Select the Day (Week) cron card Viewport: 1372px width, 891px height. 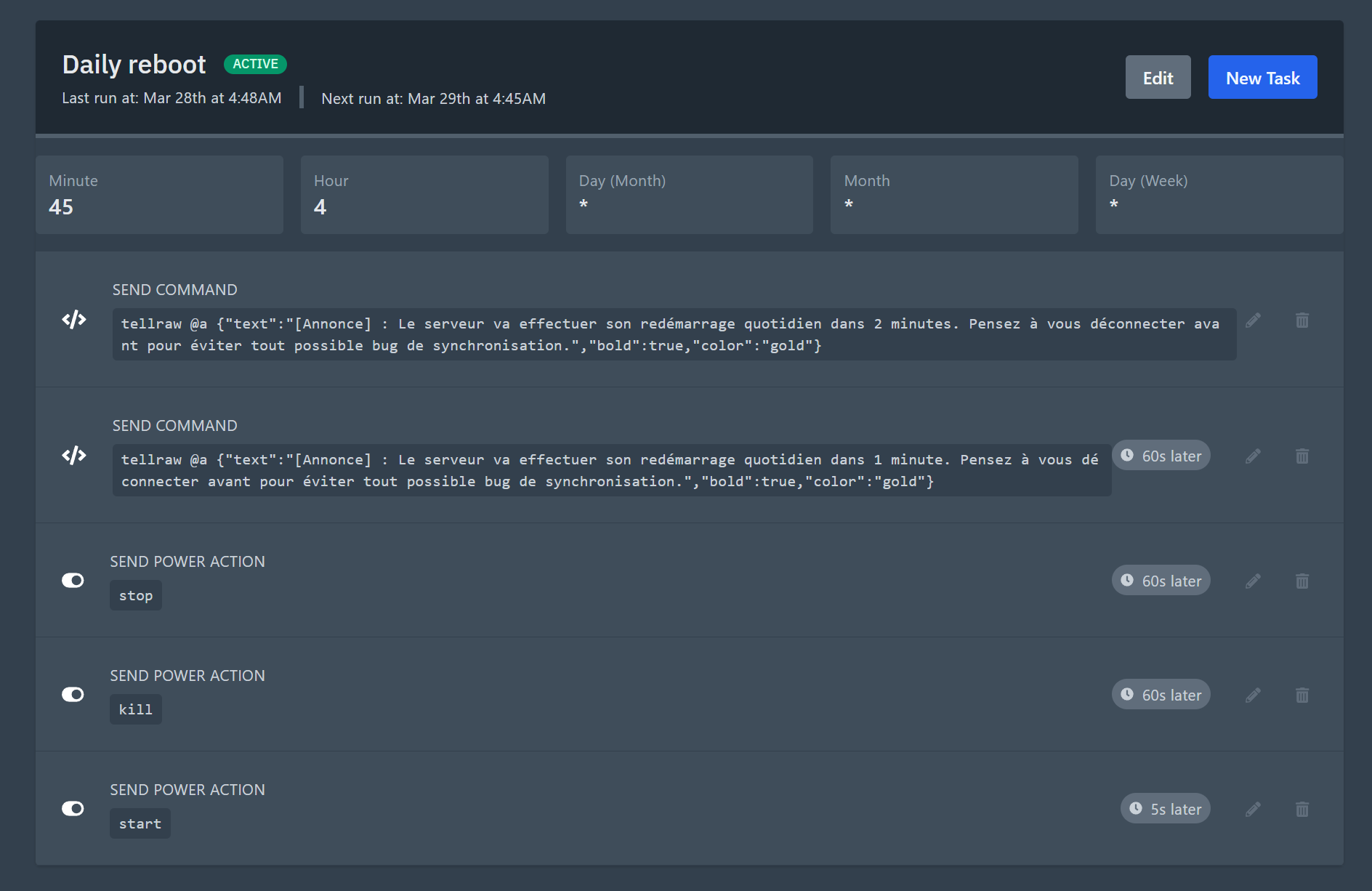[x=1219, y=195]
